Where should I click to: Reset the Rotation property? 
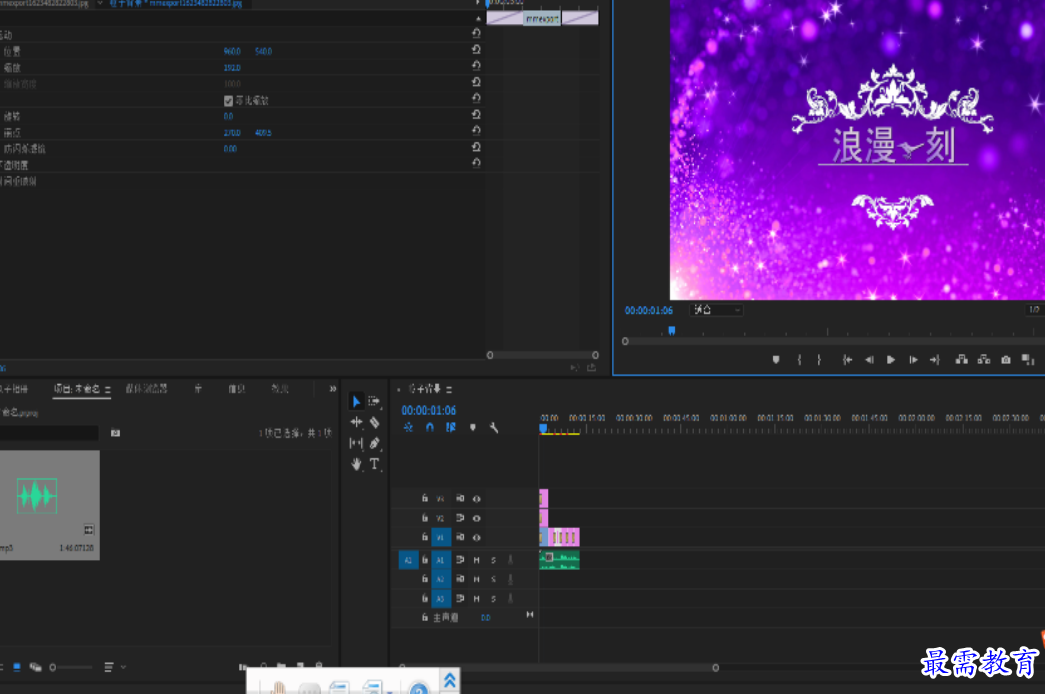tap(476, 114)
